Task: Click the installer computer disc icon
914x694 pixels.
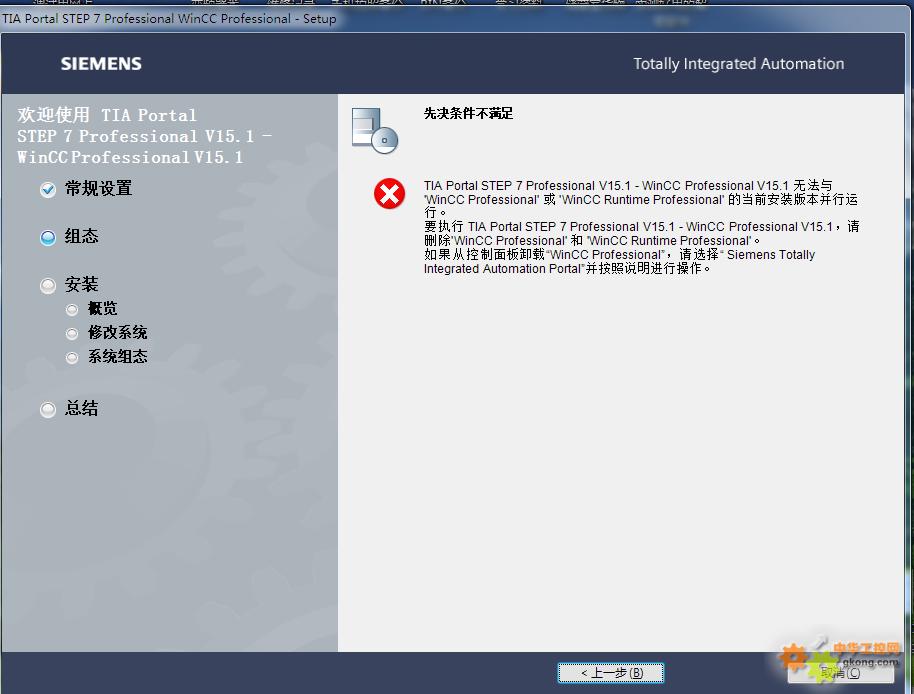Action: pyautogui.click(x=375, y=131)
